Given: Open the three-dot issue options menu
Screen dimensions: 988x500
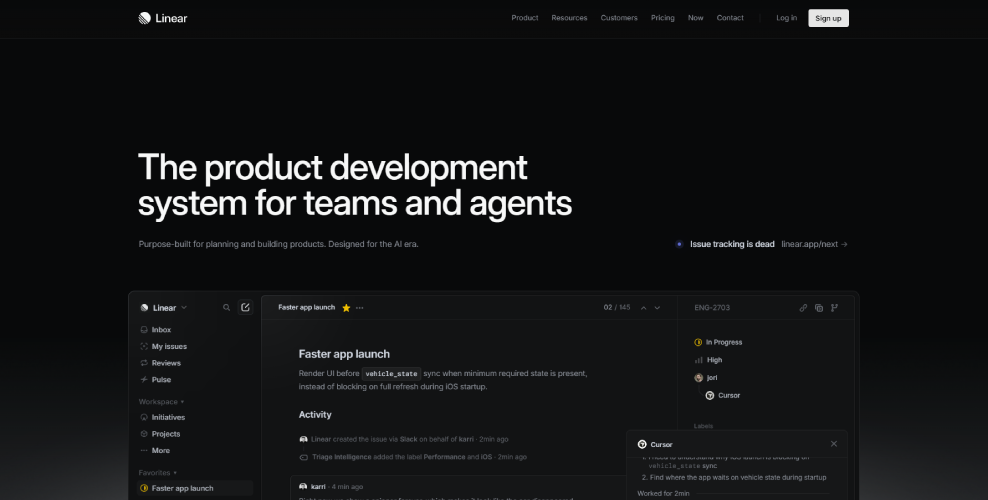Looking at the screenshot, I should click(360, 308).
